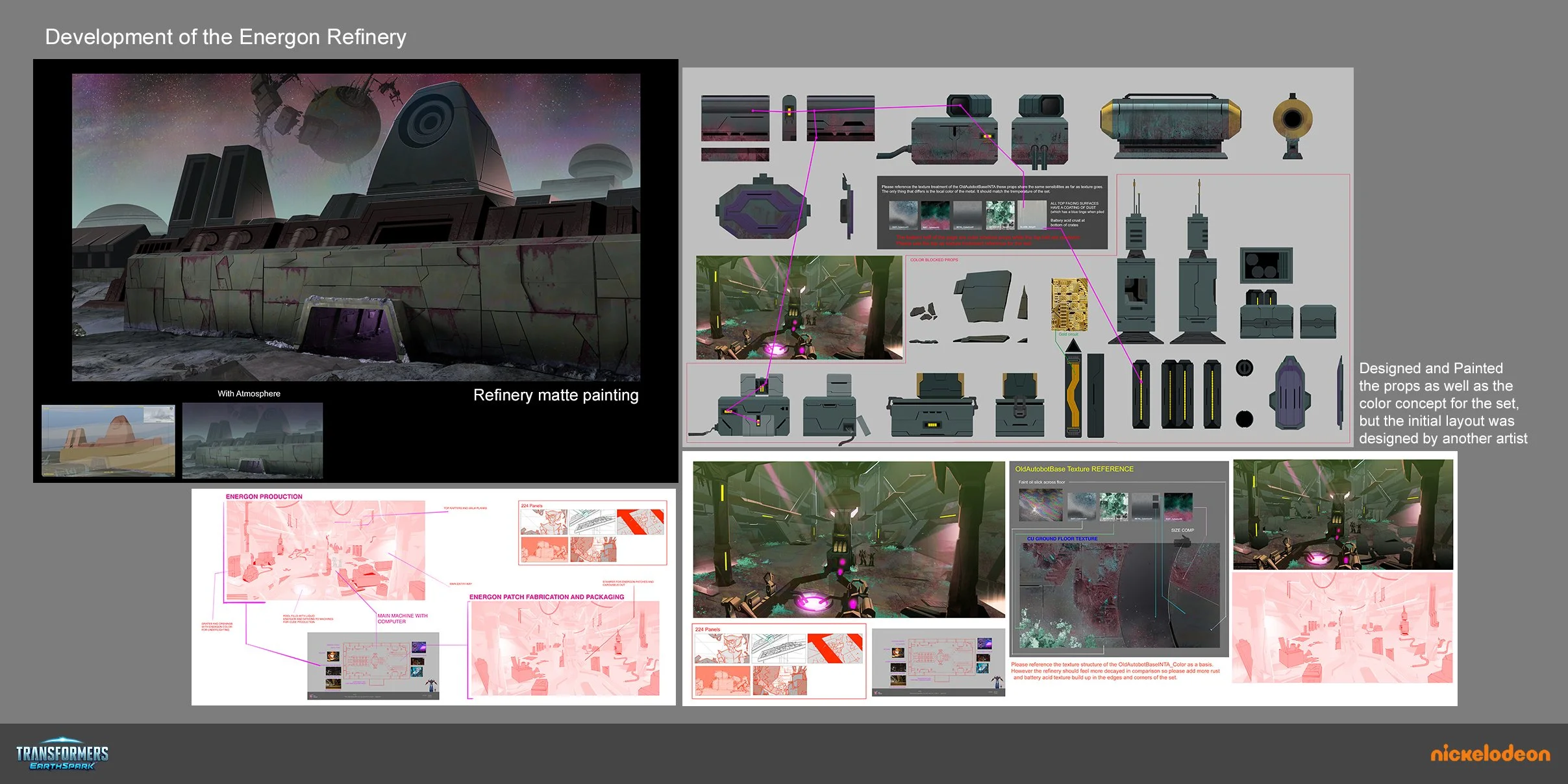Click the texture swatch strip in the props sheet

[x=967, y=215]
